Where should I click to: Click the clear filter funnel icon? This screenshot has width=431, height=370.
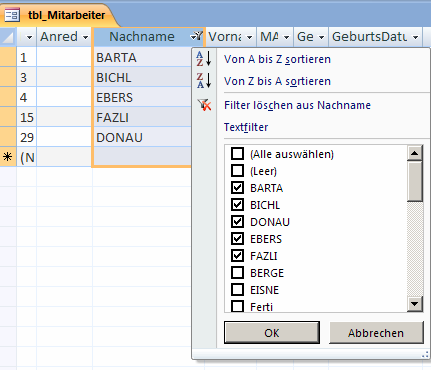coord(204,105)
